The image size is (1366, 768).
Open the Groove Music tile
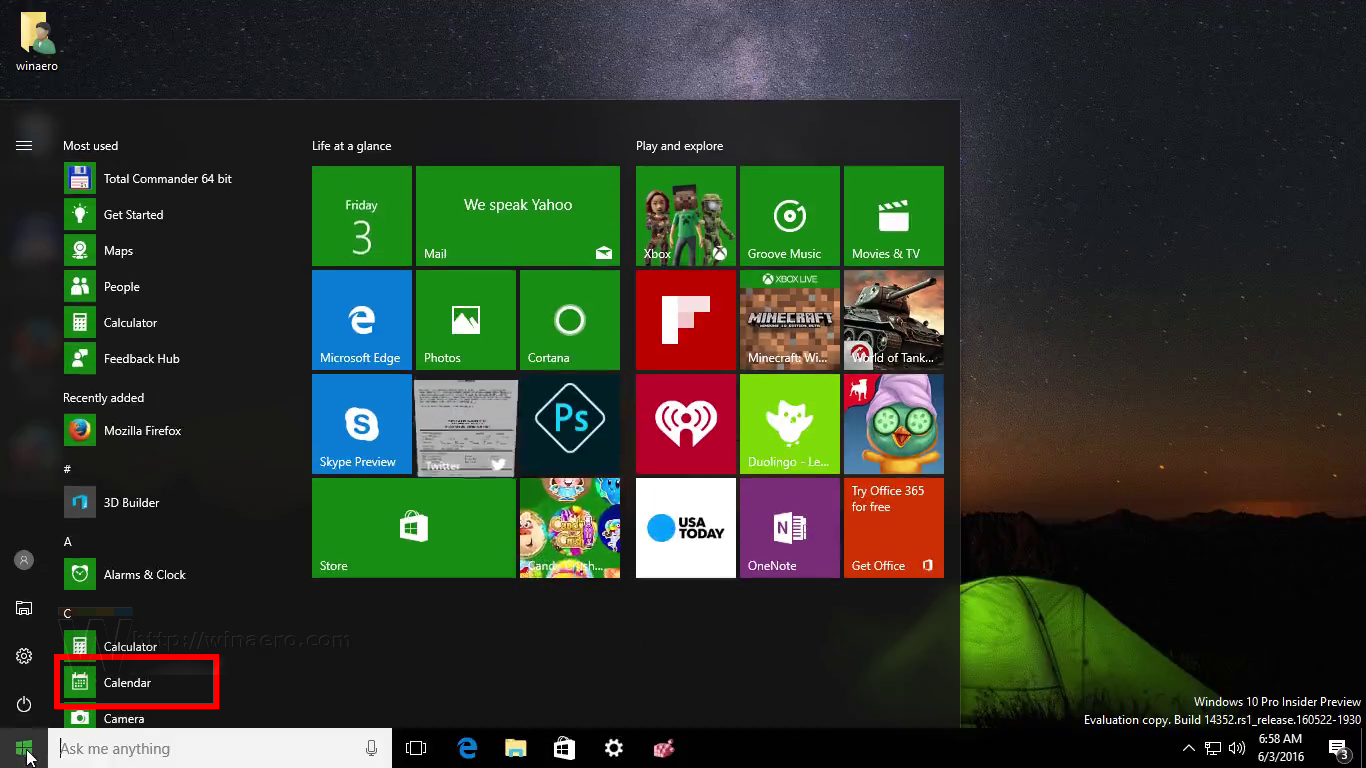(789, 215)
